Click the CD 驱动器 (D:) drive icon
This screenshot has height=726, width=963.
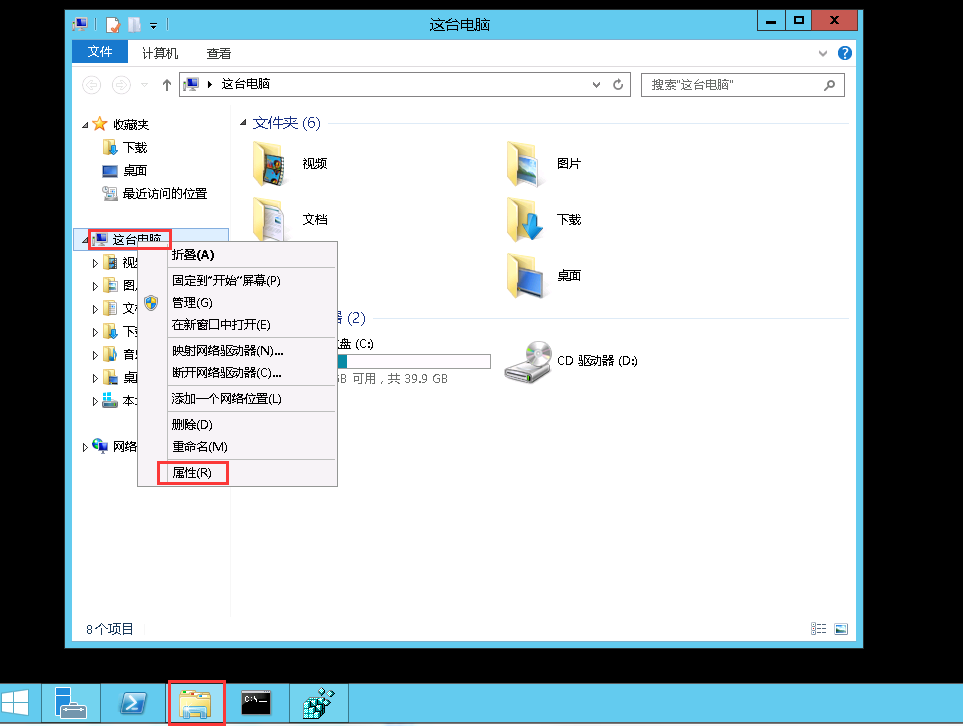point(527,361)
